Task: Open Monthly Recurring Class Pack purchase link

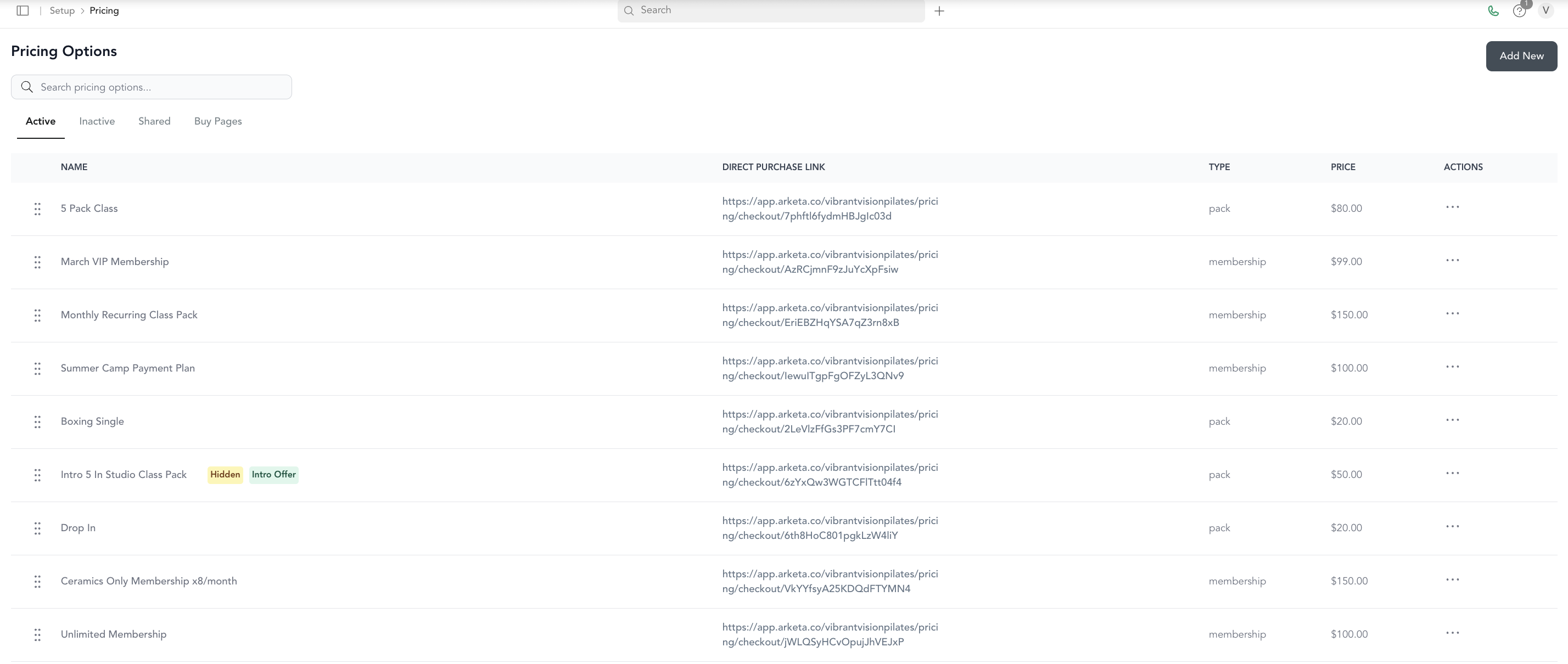Action: click(x=830, y=316)
